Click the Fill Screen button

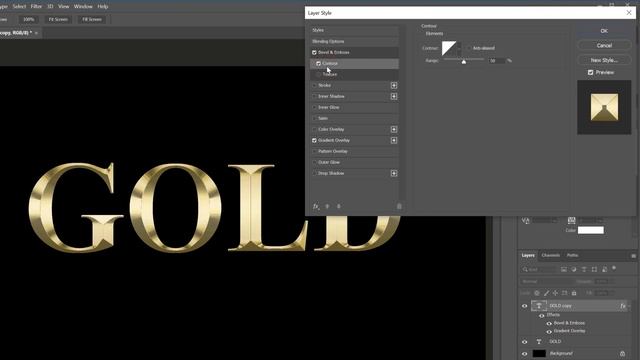click(92, 20)
